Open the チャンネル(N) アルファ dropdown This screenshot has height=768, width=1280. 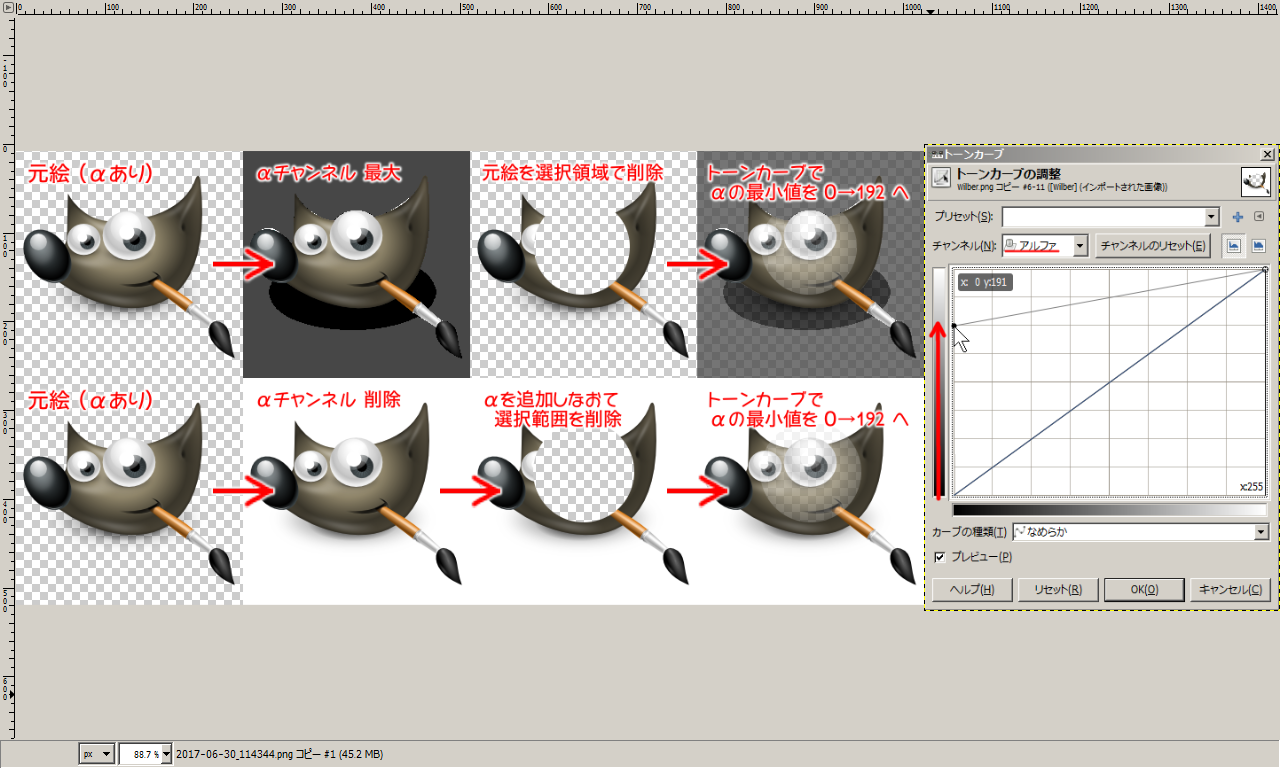pyautogui.click(x=1080, y=245)
